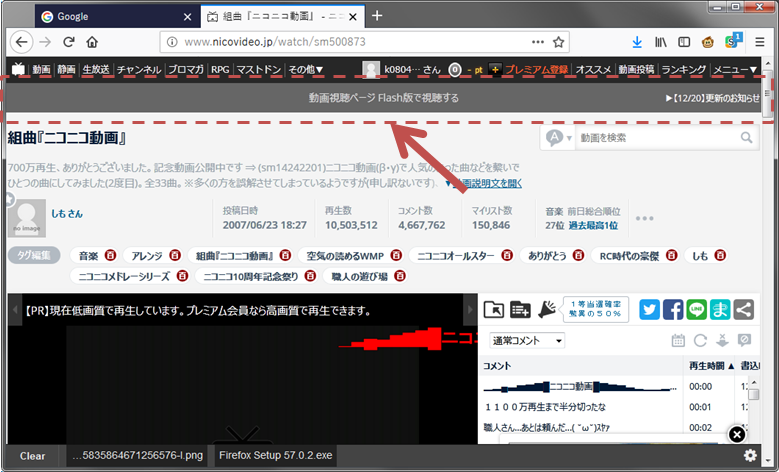Click the 過去最高1位 ranking link
The image size is (779, 472).
pyautogui.click(x=593, y=226)
